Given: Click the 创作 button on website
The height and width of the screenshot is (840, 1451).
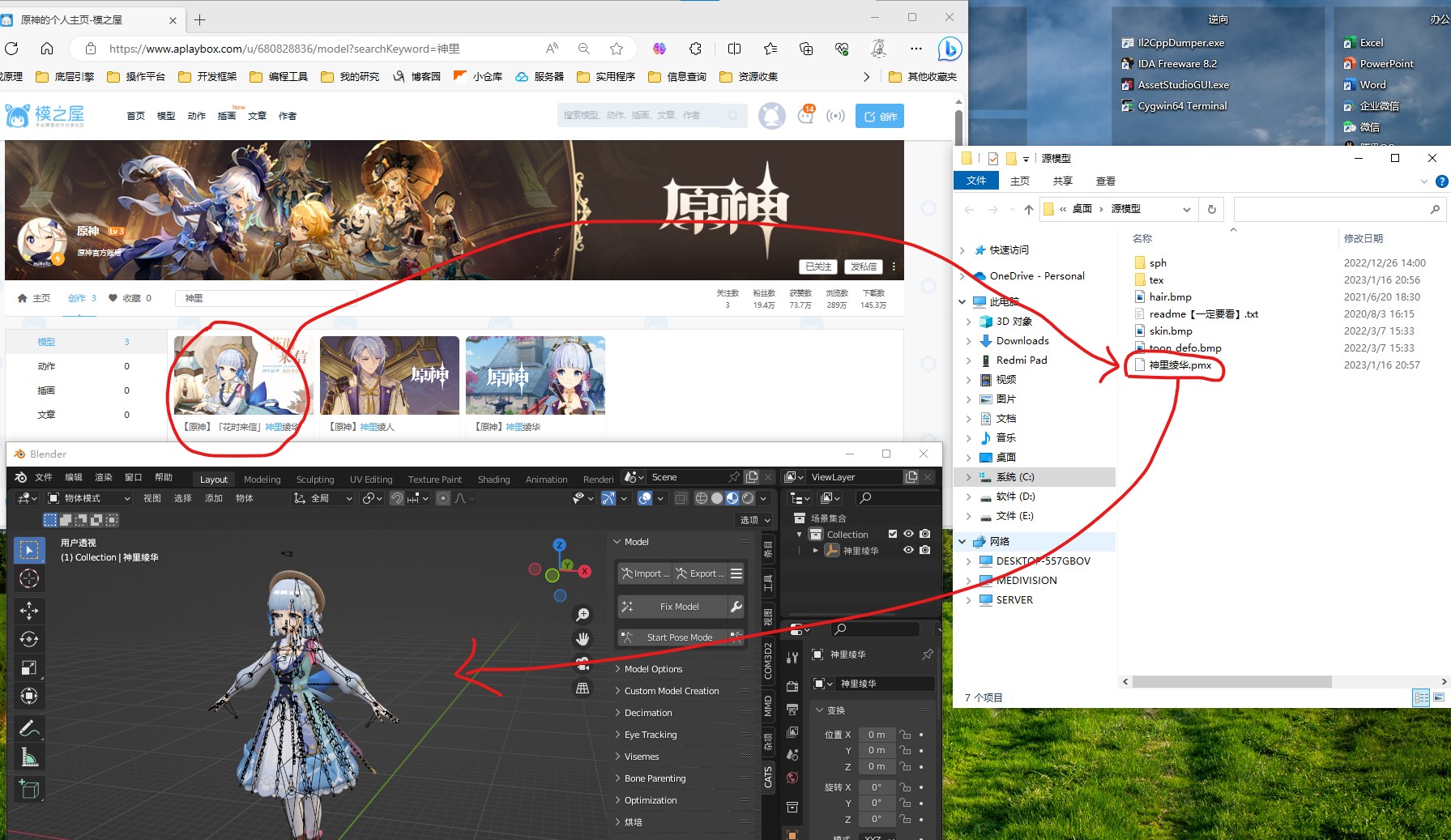Looking at the screenshot, I should click(880, 117).
